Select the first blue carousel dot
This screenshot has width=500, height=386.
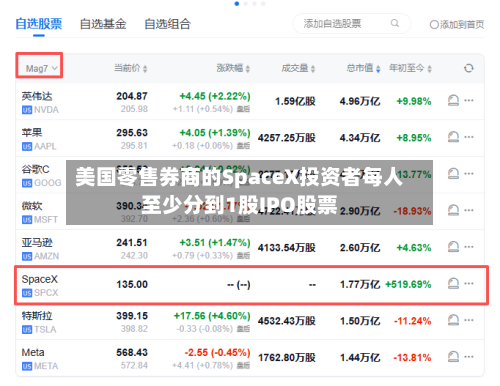coord(237,3)
